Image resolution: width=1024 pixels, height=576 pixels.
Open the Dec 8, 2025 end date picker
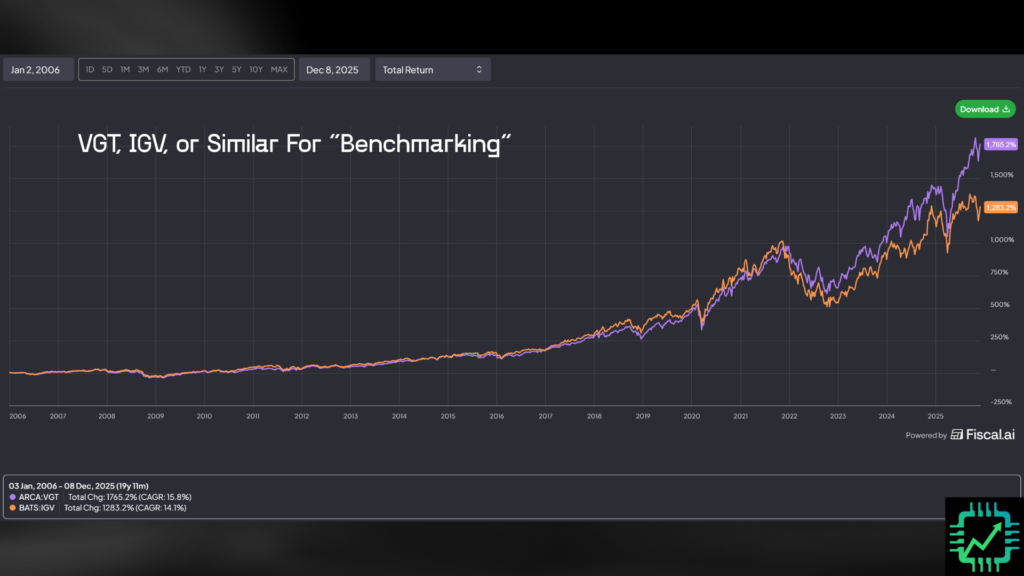[334, 69]
